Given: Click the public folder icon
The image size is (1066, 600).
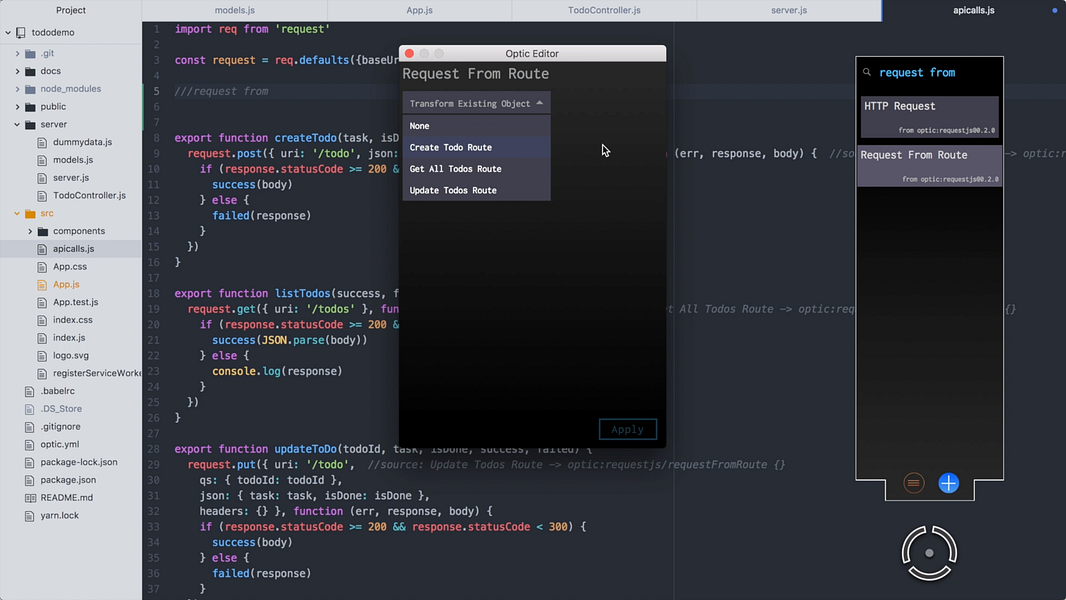Looking at the screenshot, I should 30,107.
